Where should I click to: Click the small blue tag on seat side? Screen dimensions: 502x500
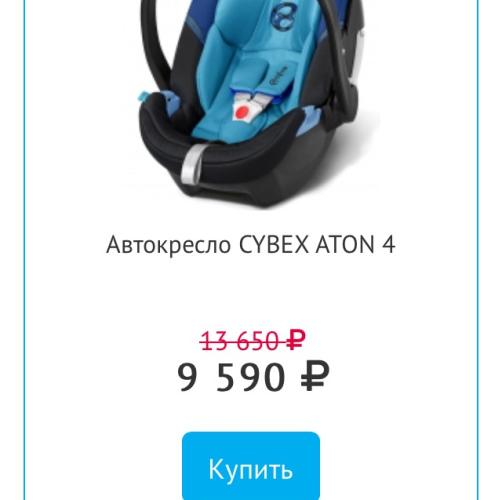point(143,97)
